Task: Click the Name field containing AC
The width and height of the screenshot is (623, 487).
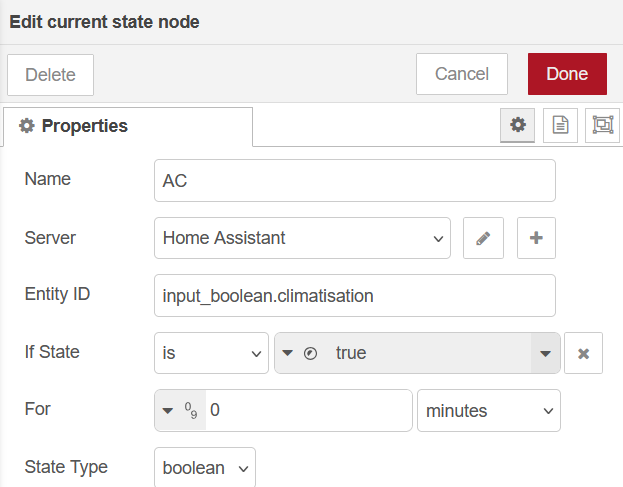Action: [354, 181]
